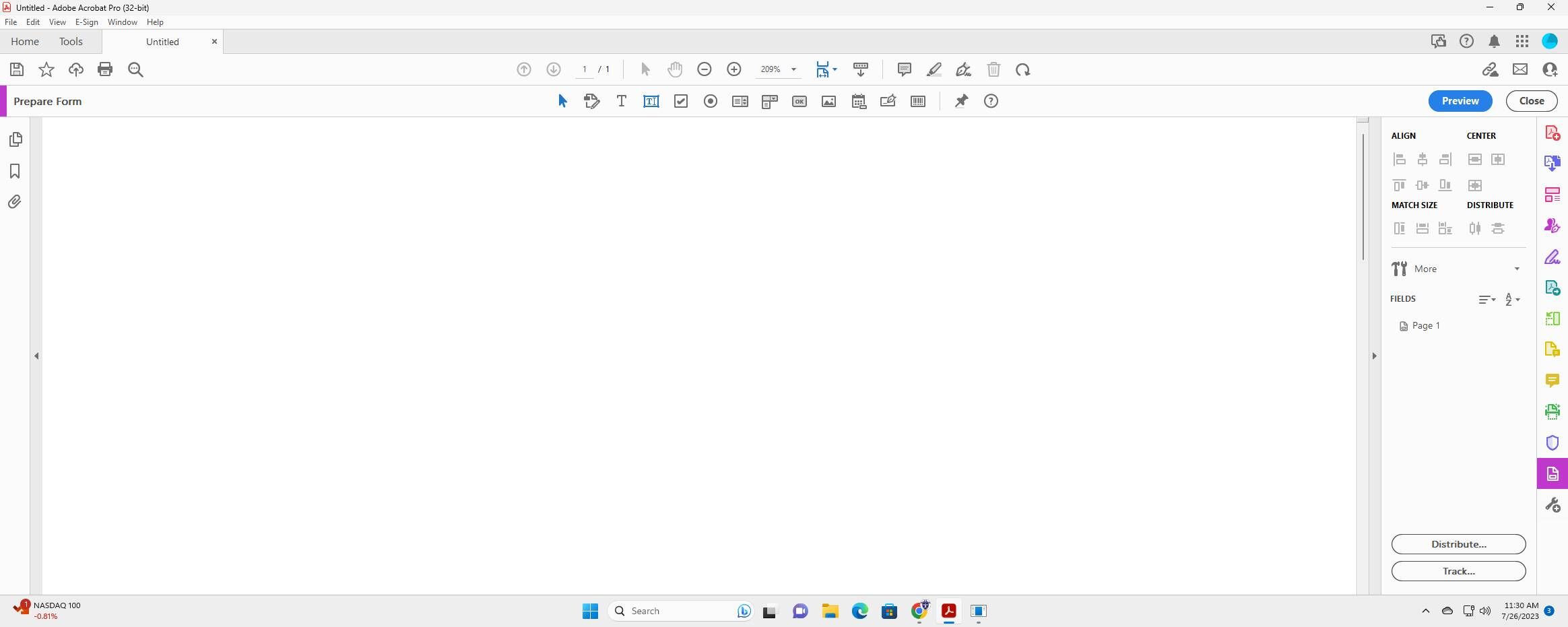Viewport: 1568px width, 627px height.
Task: Open zoom level dropdown
Action: click(793, 69)
